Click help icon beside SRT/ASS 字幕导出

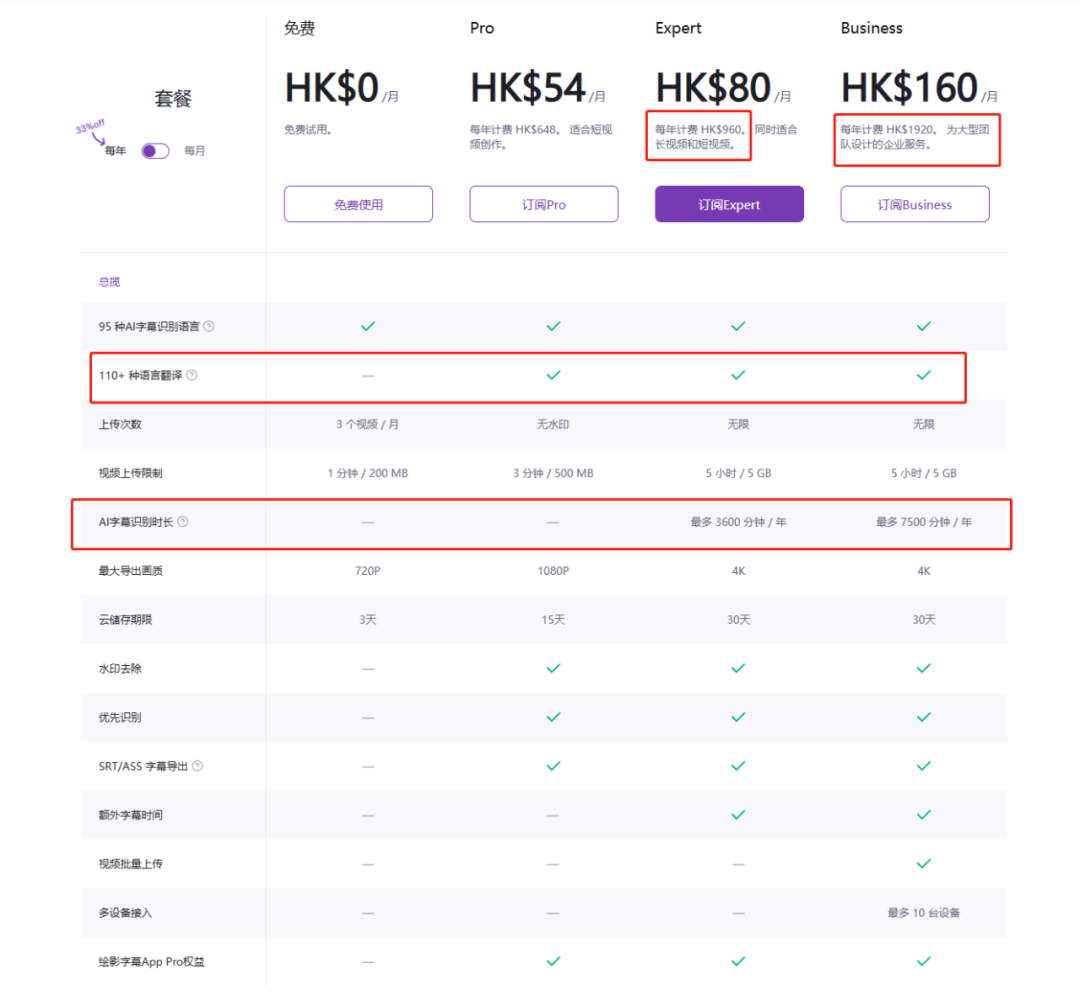(197, 766)
